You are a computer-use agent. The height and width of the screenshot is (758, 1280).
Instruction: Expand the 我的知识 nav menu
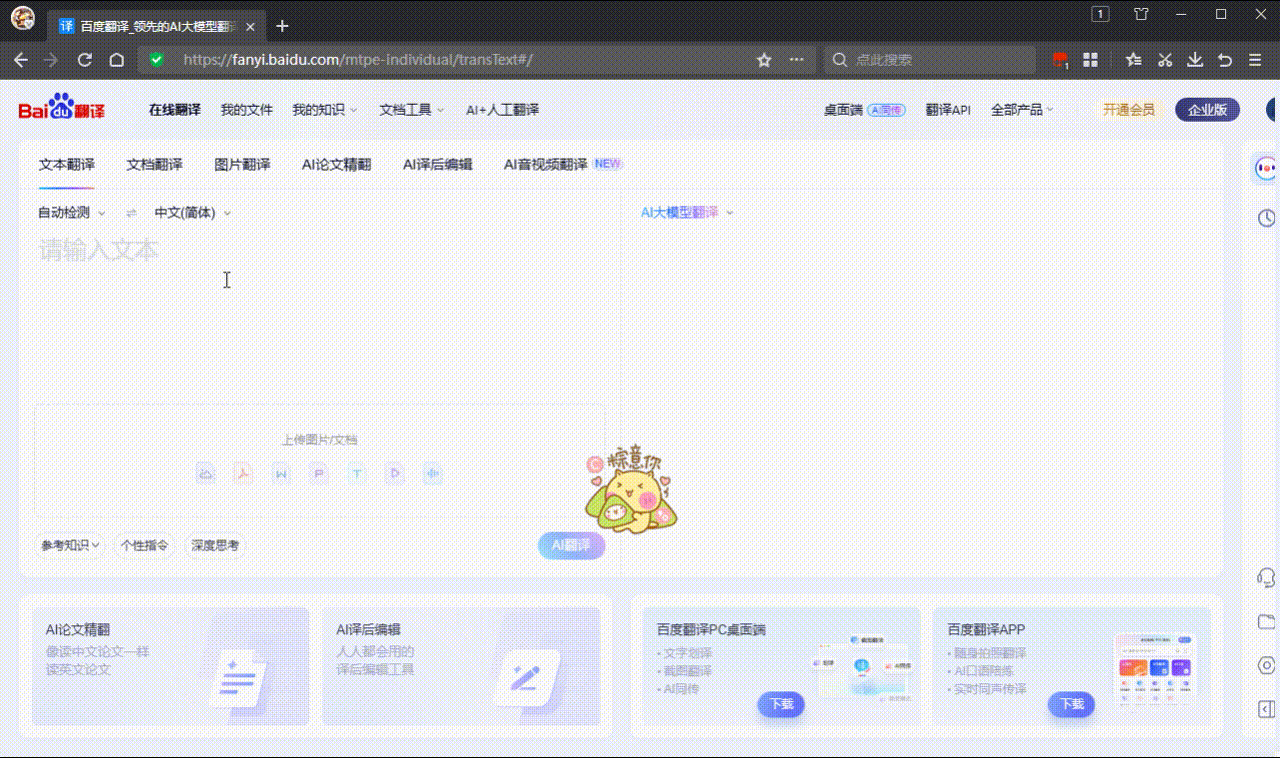(324, 110)
